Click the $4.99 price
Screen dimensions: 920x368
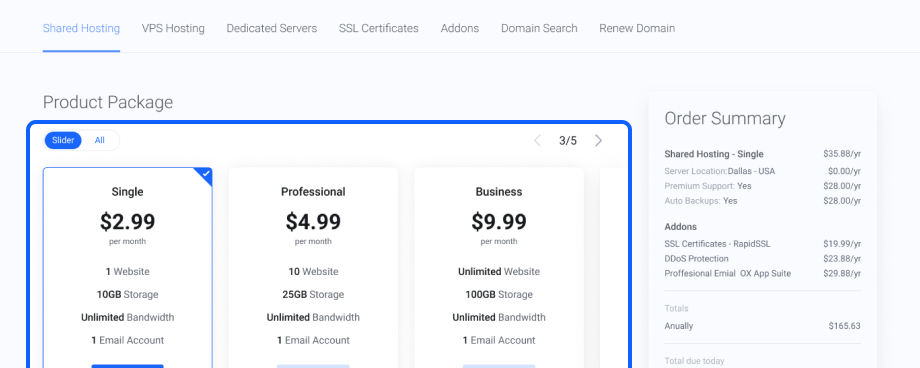pos(313,222)
